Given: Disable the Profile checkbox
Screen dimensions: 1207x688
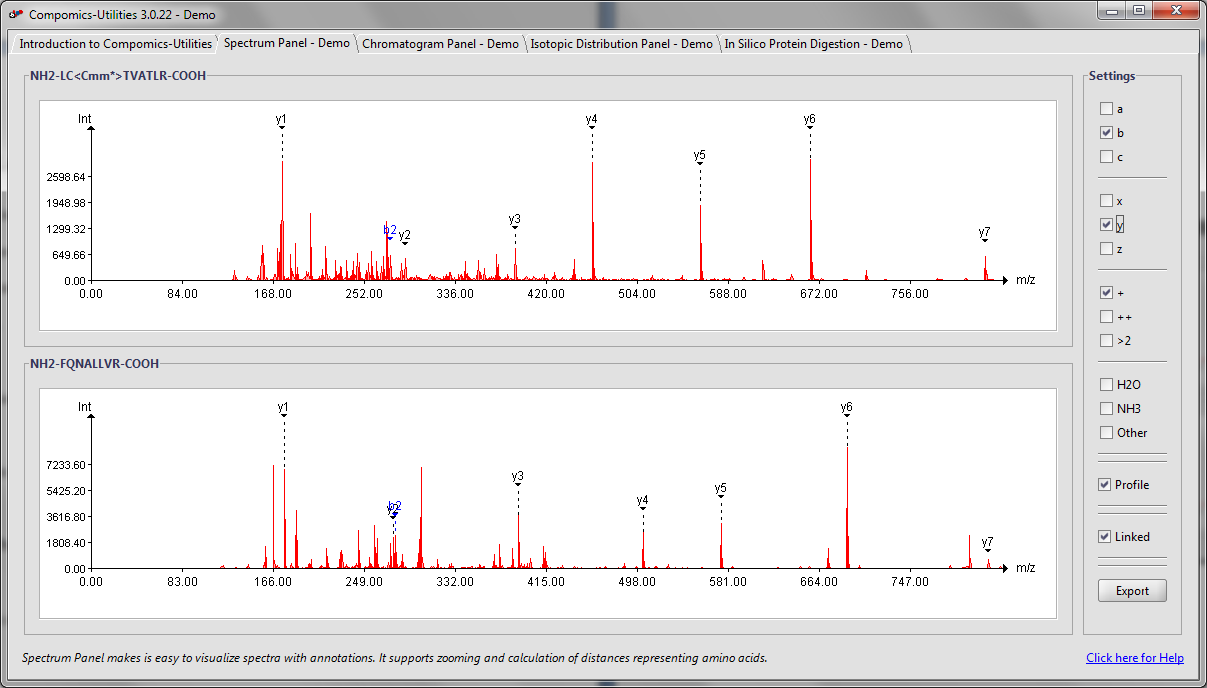Looking at the screenshot, I should click(x=1105, y=485).
